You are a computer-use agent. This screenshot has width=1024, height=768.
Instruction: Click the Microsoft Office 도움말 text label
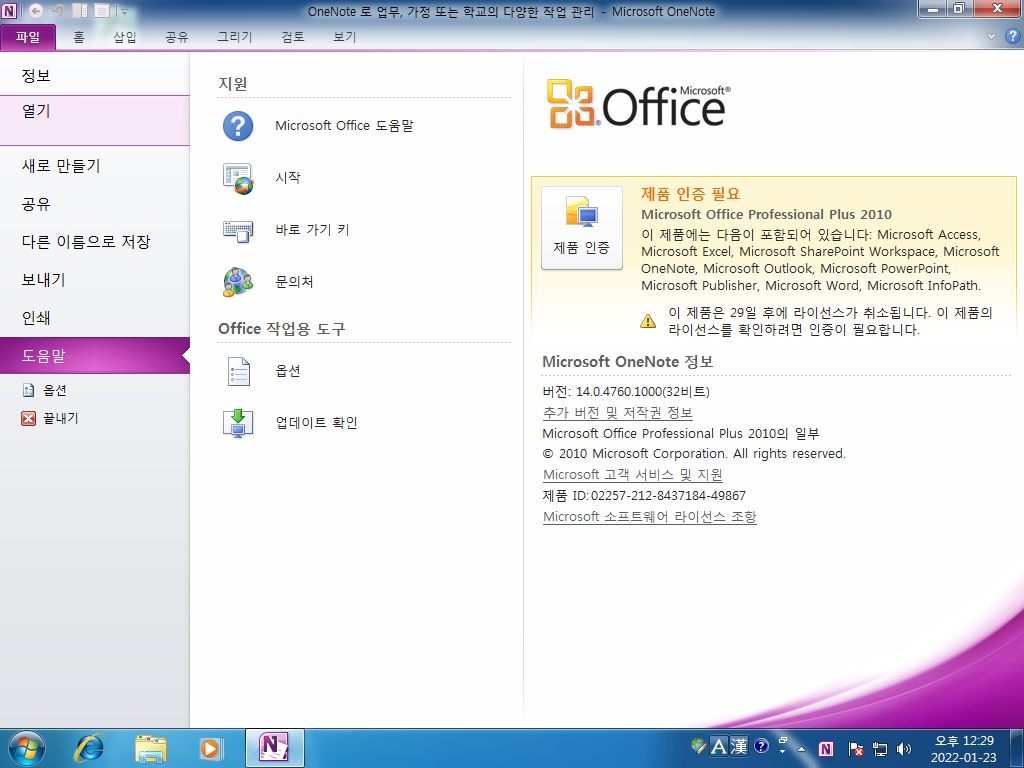click(x=344, y=125)
